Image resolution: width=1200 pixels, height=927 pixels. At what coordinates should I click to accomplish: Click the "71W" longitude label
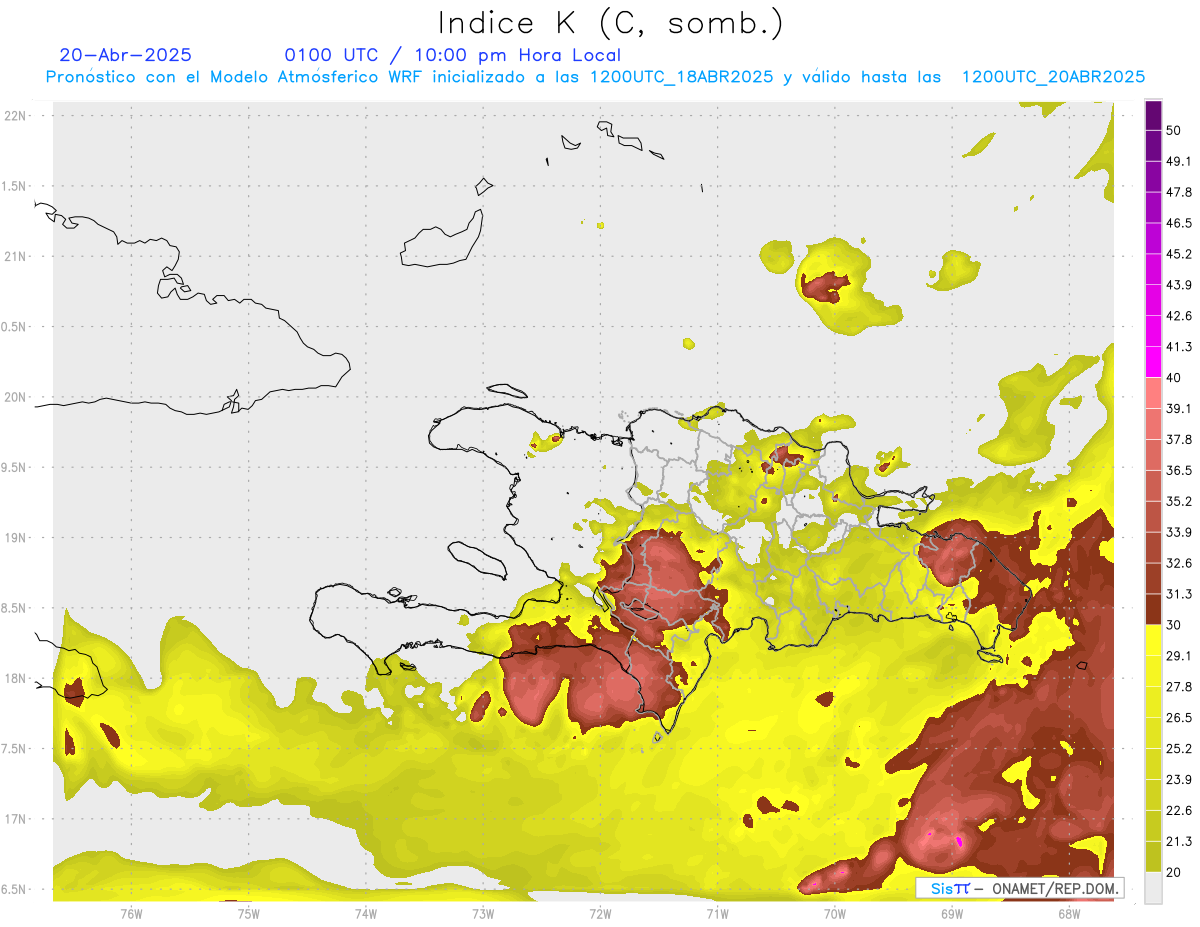click(717, 913)
